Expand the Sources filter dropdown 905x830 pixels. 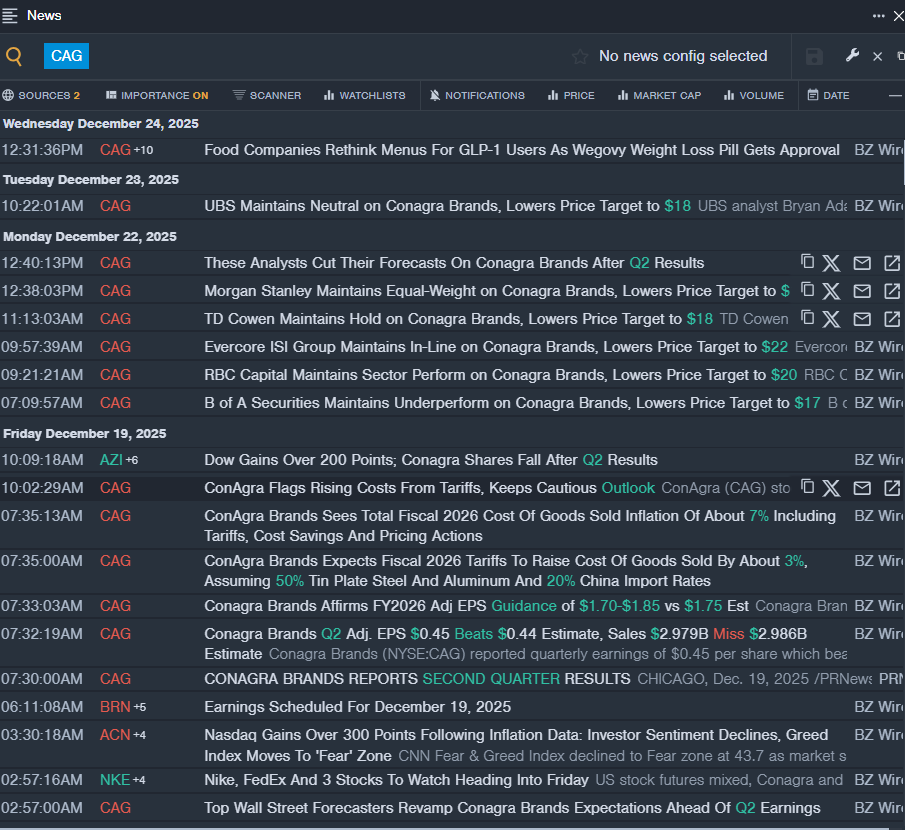coord(41,95)
